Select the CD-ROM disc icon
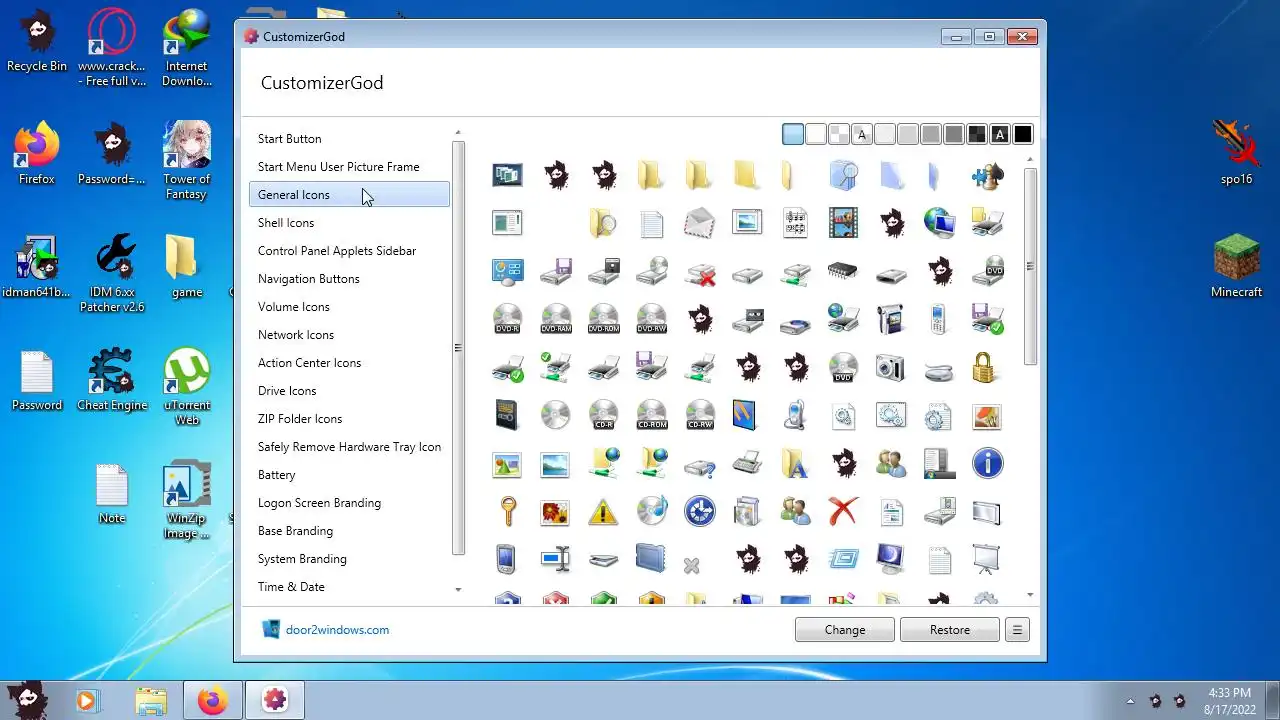 click(651, 415)
